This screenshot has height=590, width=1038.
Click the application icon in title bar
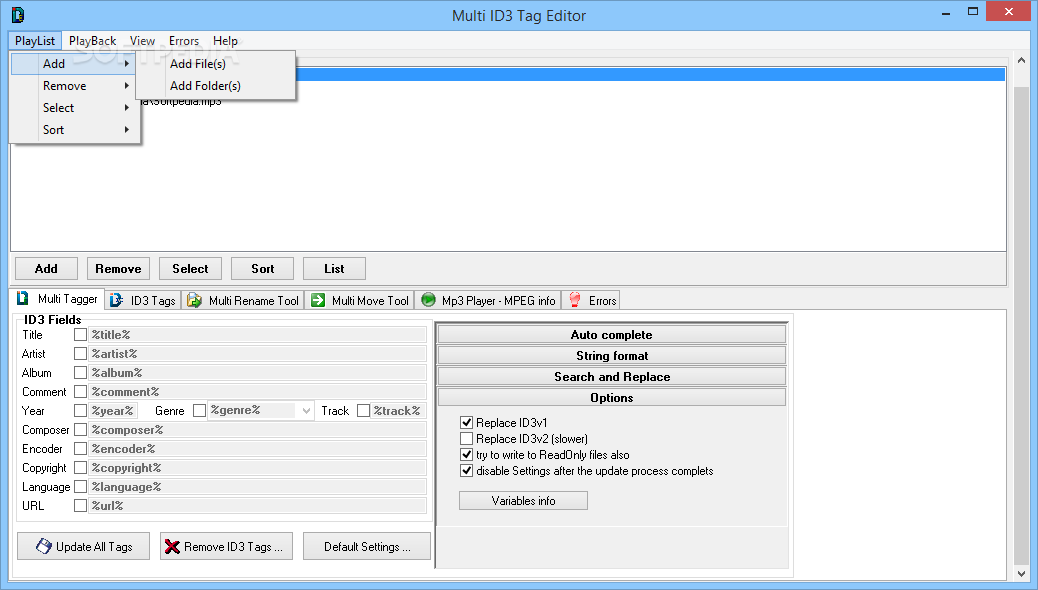18,15
